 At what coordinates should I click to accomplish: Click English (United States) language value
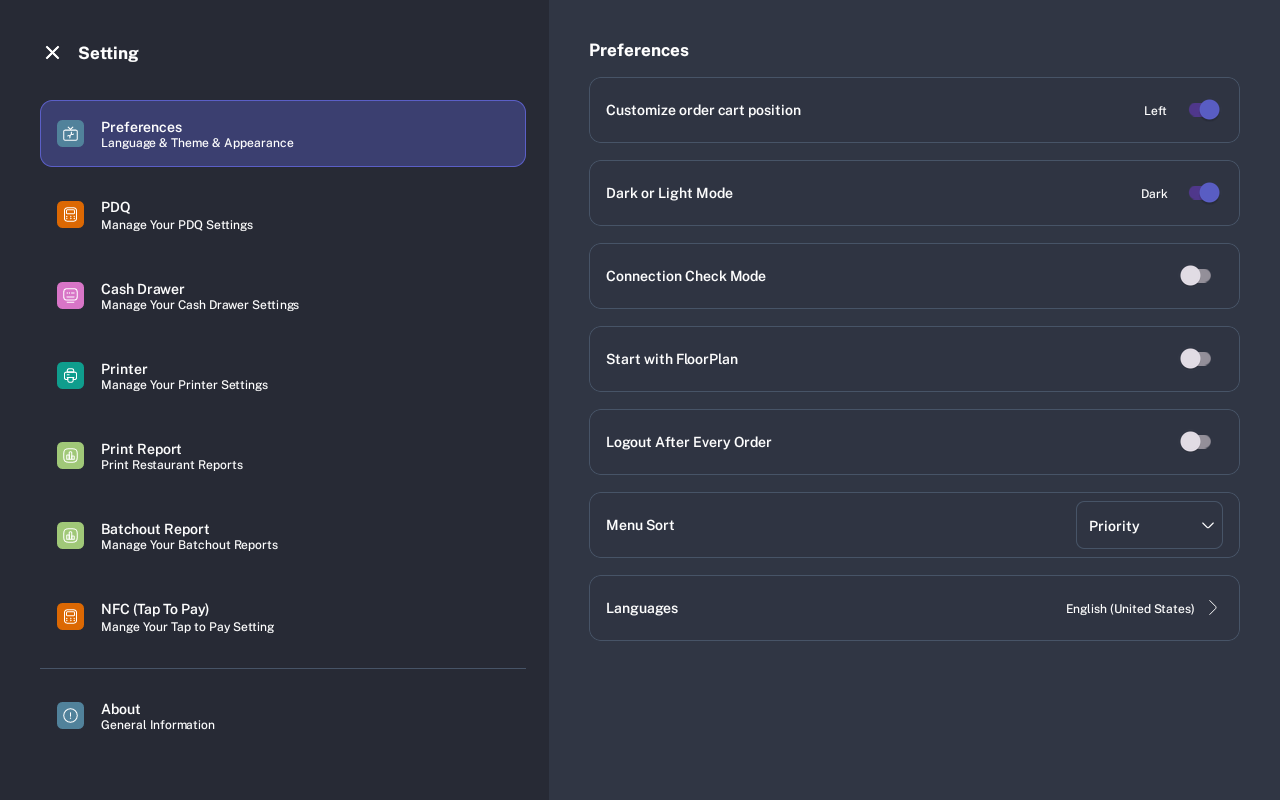pyautogui.click(x=1130, y=608)
